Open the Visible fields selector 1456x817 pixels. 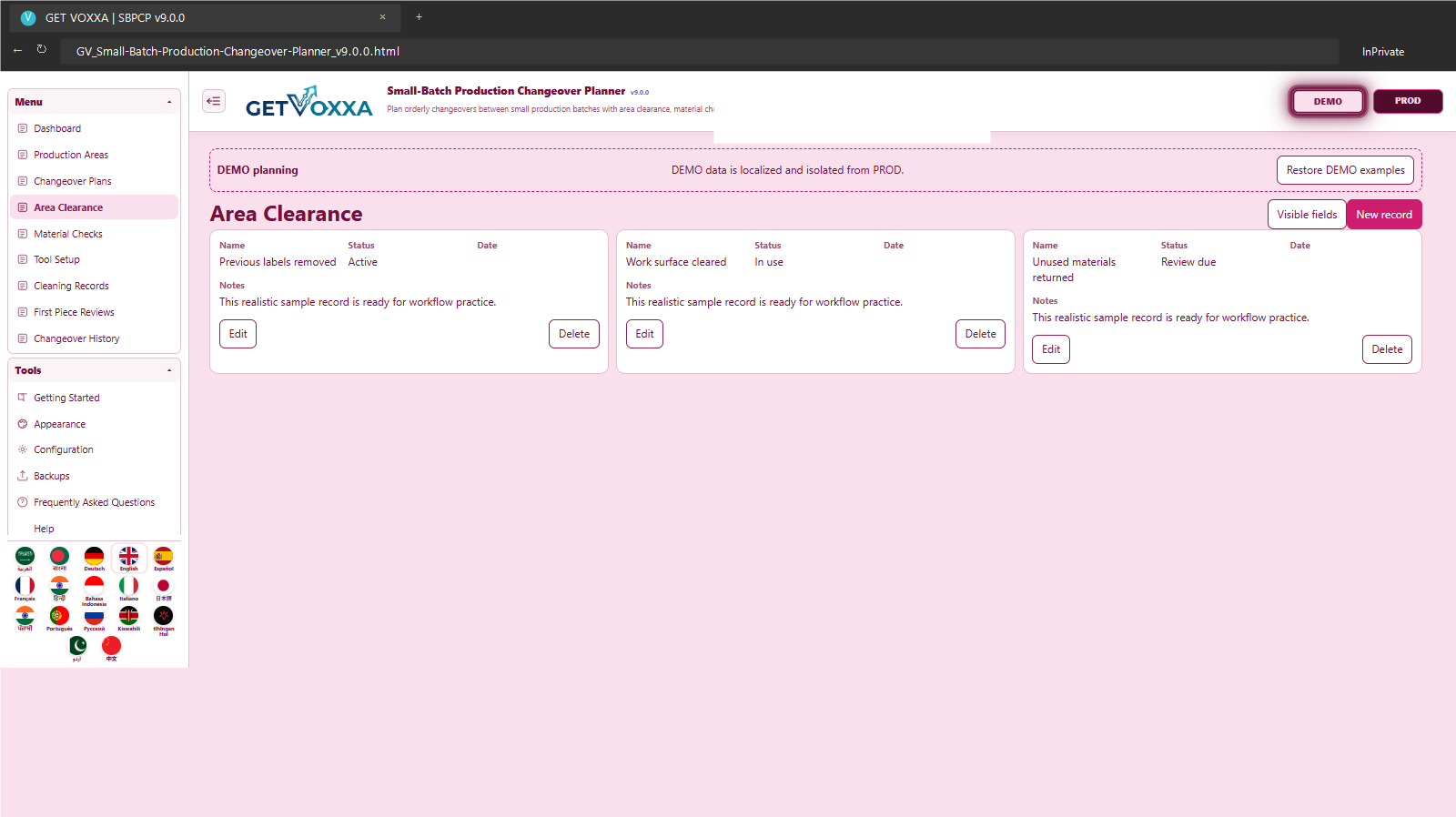tap(1307, 215)
